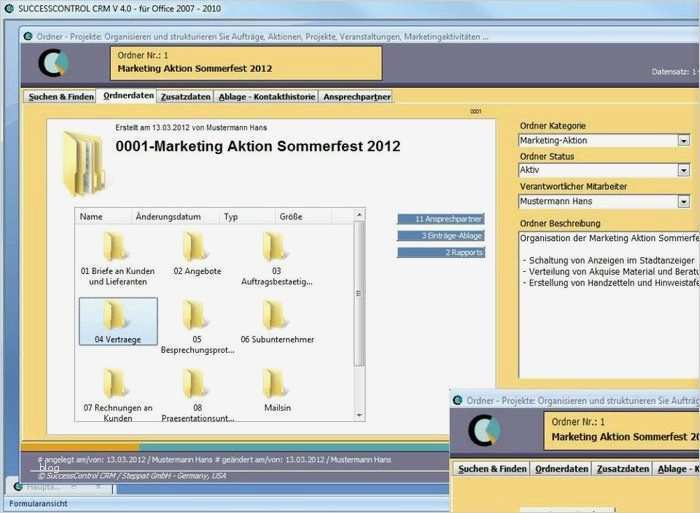Viewport: 700px width, 513px height.
Task: Expand the Ordner Kategorie dropdown
Action: [x=684, y=141]
